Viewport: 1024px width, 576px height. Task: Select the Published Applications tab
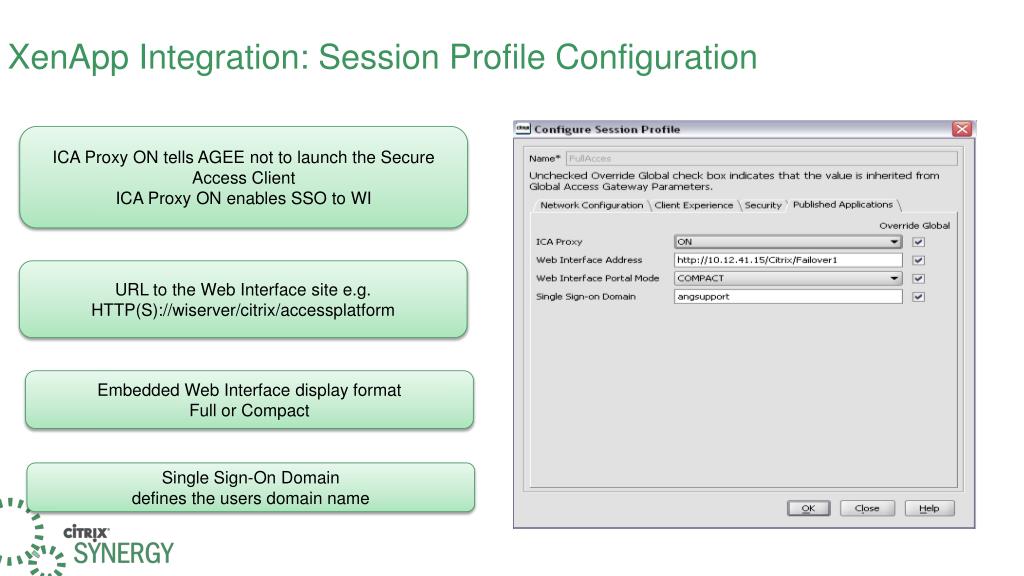point(842,204)
